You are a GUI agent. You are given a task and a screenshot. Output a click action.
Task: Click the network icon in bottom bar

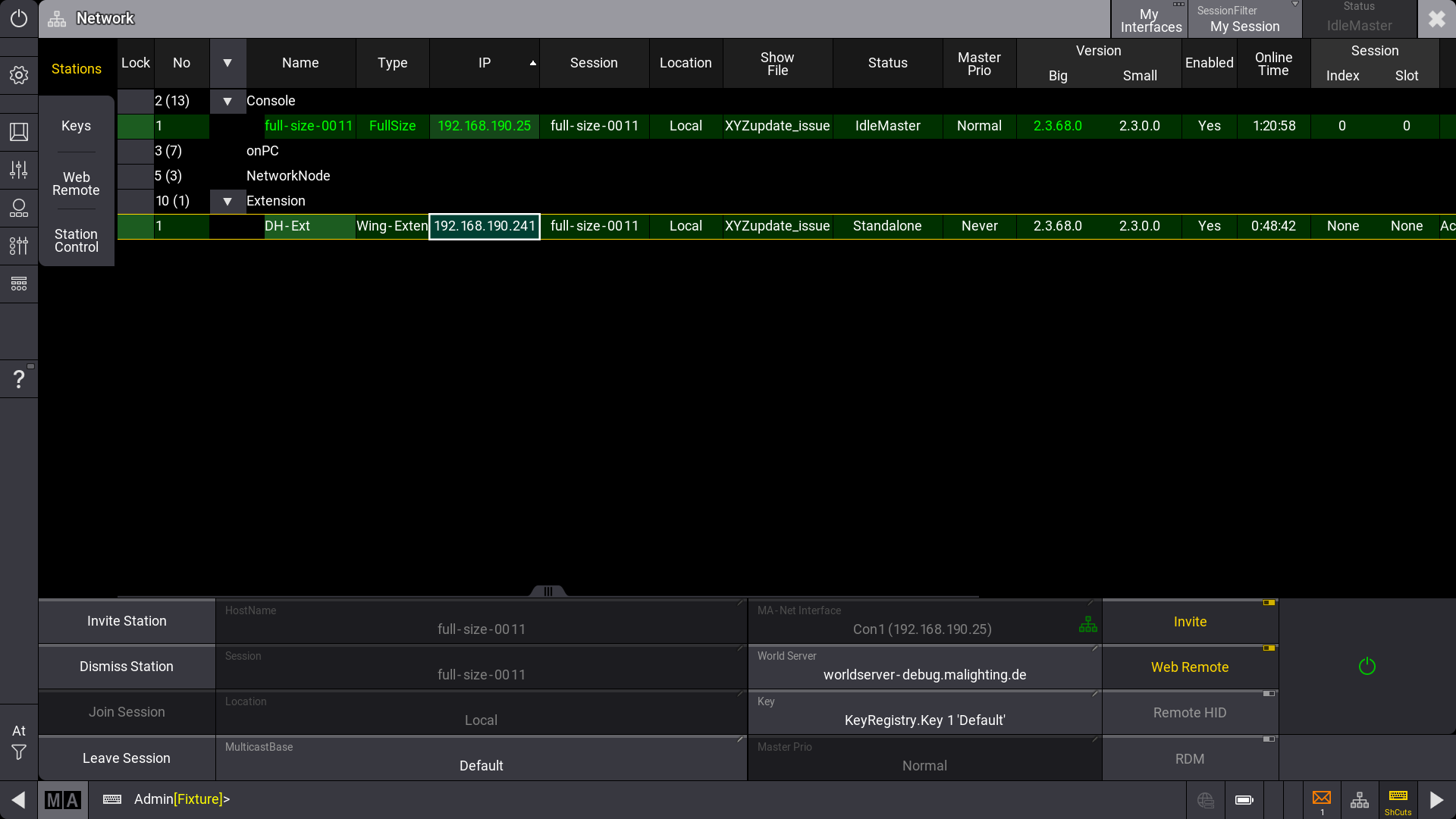(x=1360, y=800)
